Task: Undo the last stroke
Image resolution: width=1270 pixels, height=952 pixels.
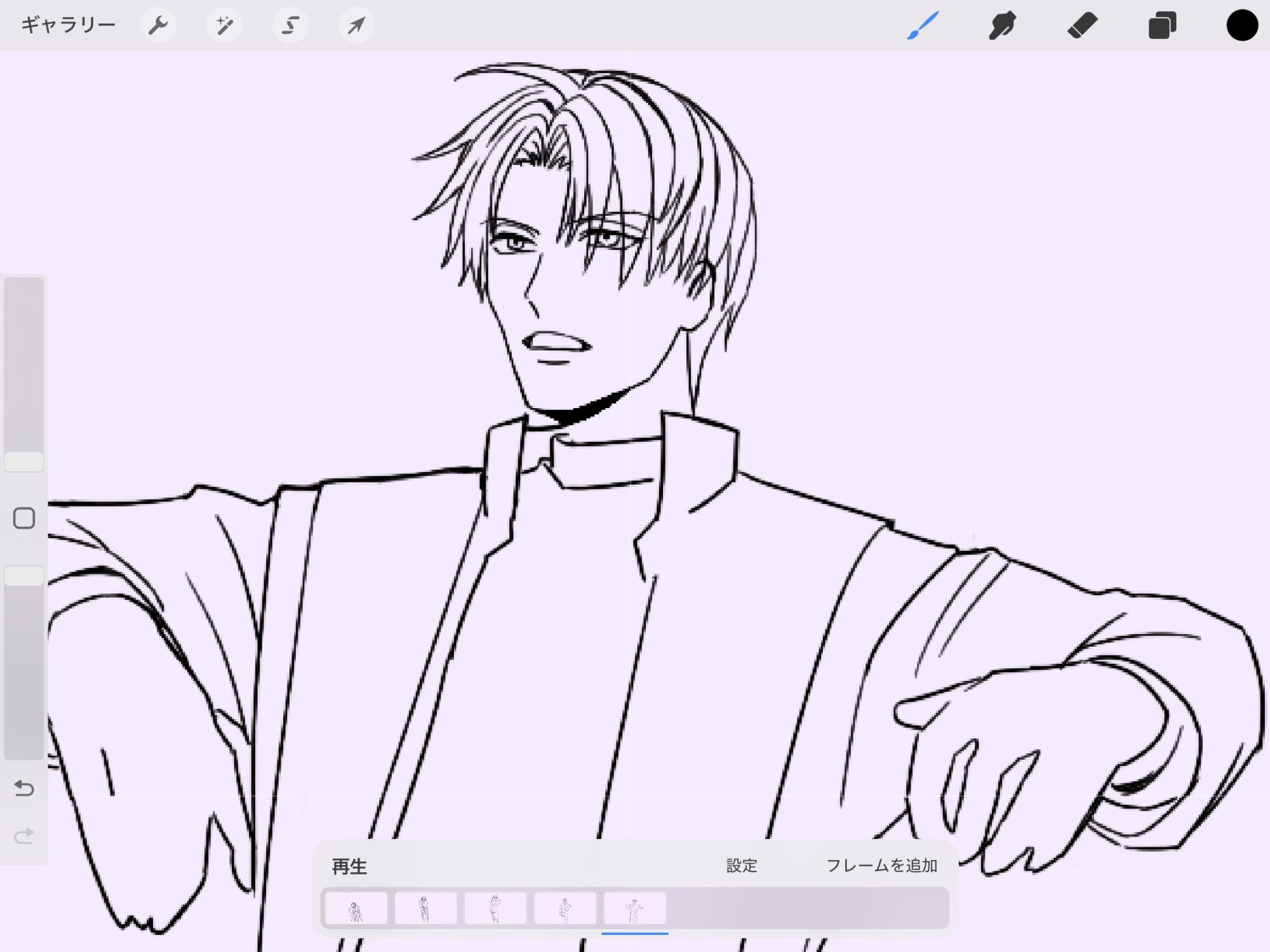Action: pos(24,788)
